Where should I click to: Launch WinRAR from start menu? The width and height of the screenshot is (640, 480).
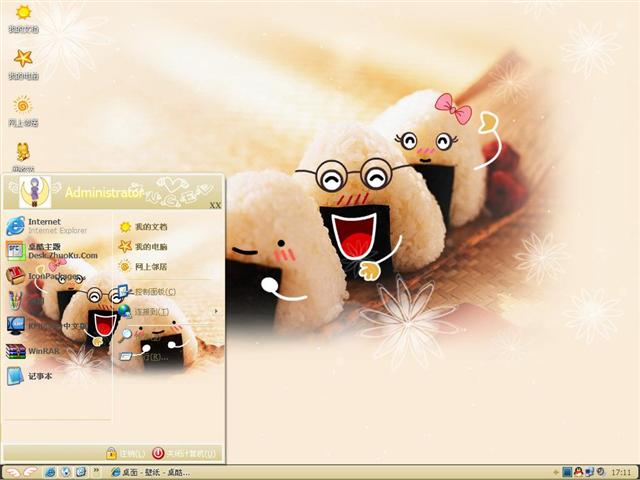[x=33, y=351]
